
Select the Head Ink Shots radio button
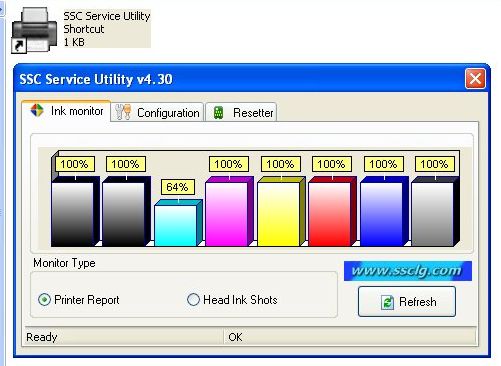(193, 300)
